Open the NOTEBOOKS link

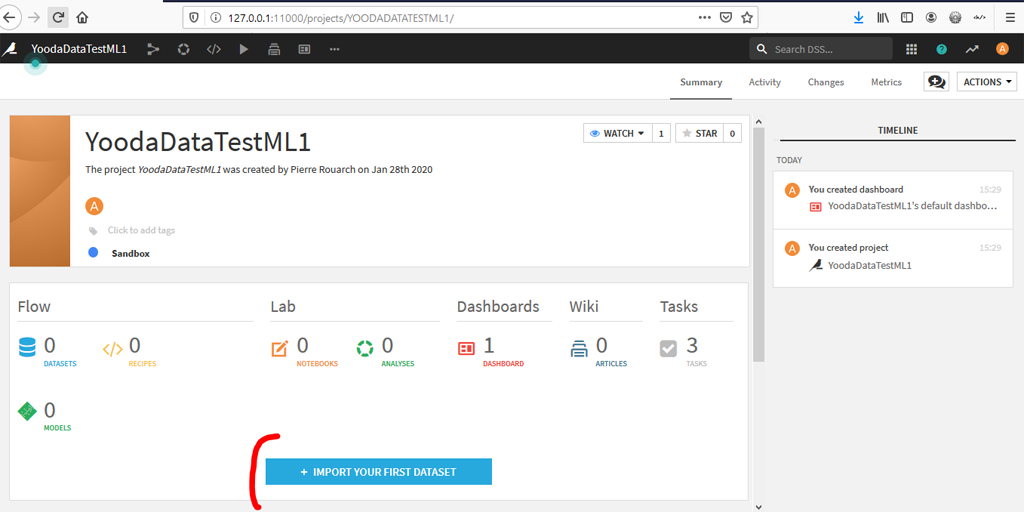click(317, 364)
